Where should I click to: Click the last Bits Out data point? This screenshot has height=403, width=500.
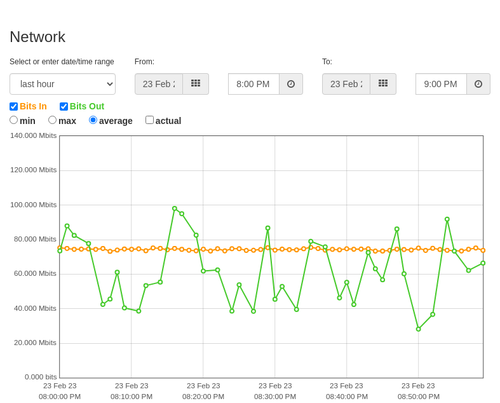pyautogui.click(x=483, y=263)
